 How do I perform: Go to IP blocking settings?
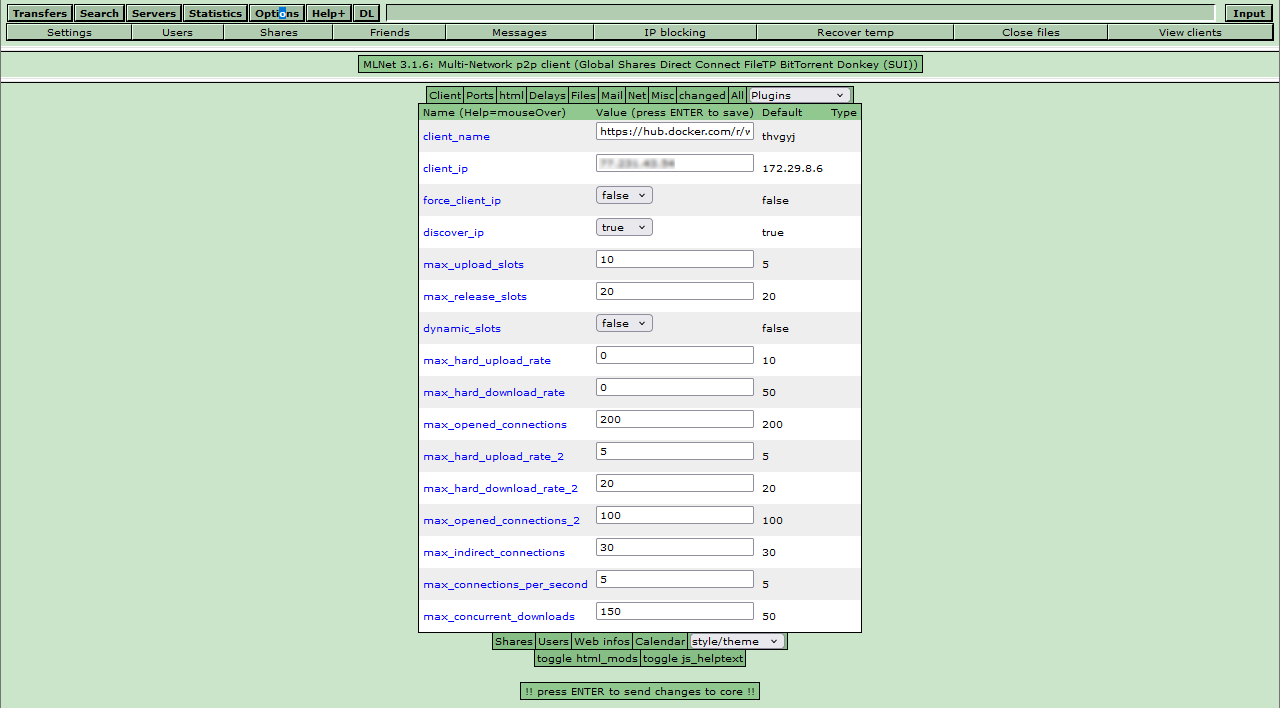[x=674, y=33]
